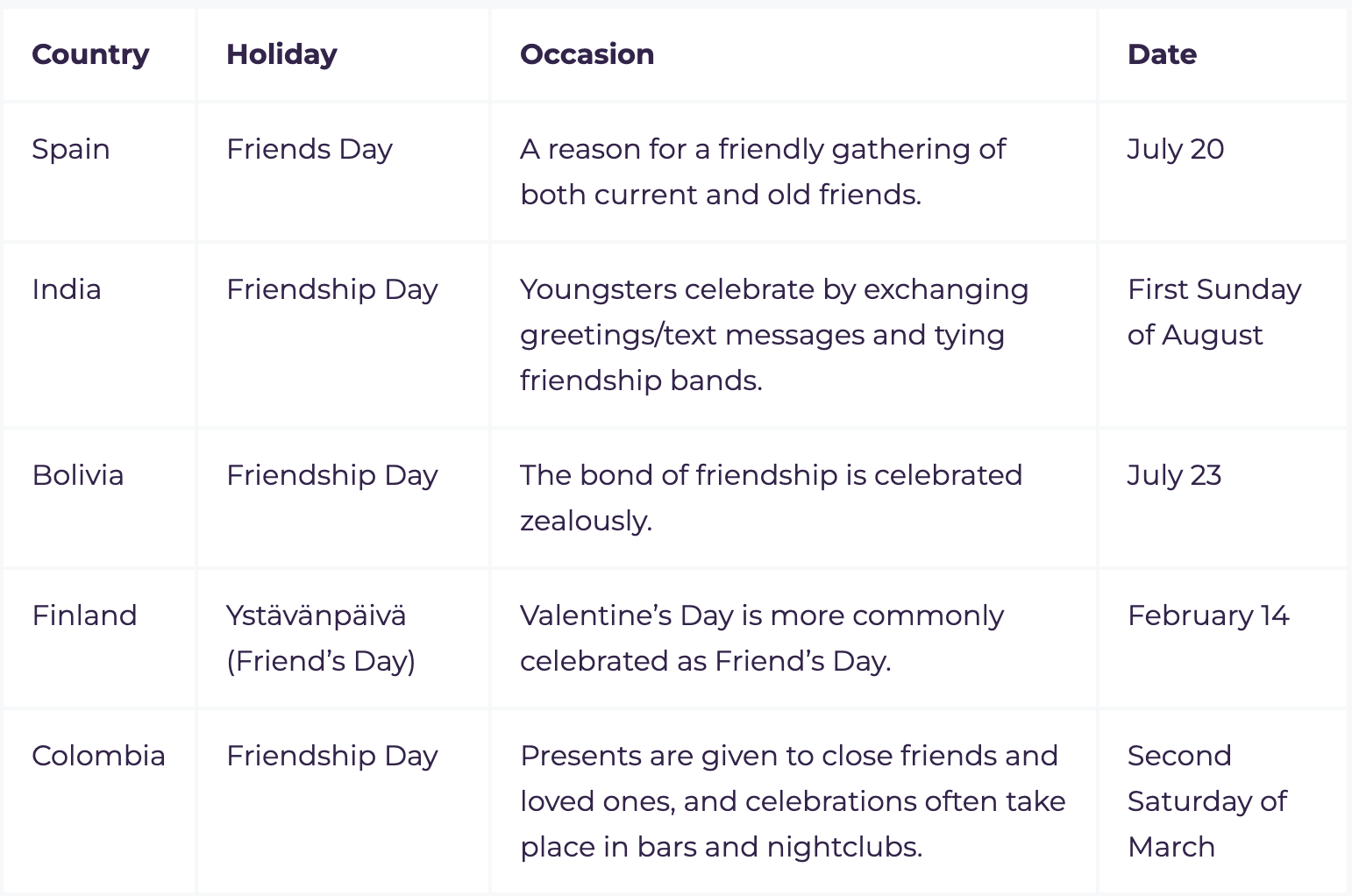Click the July 20 date cell
The image size is (1352, 896).
tap(1176, 149)
